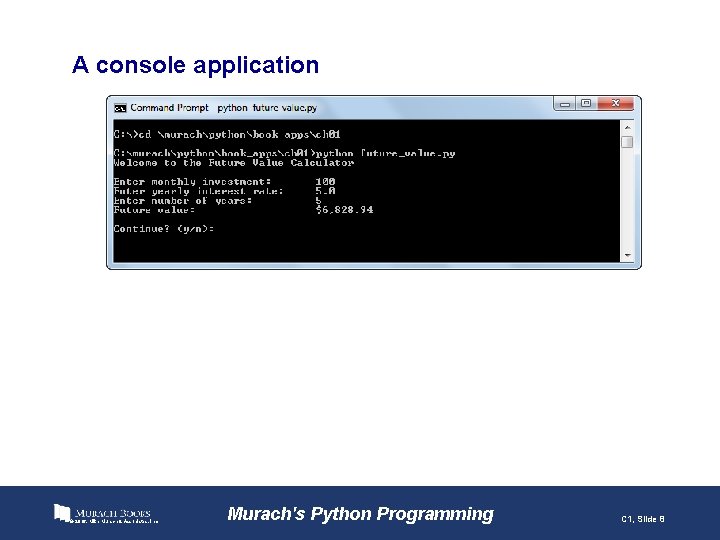Click the 'A console application' slide heading
720x540 pixels.
tap(196, 65)
